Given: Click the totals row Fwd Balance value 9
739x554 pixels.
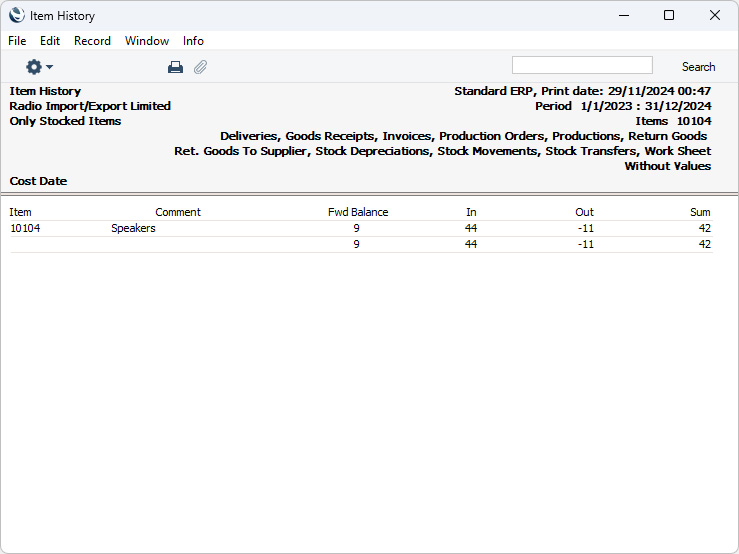Looking at the screenshot, I should (x=356, y=244).
